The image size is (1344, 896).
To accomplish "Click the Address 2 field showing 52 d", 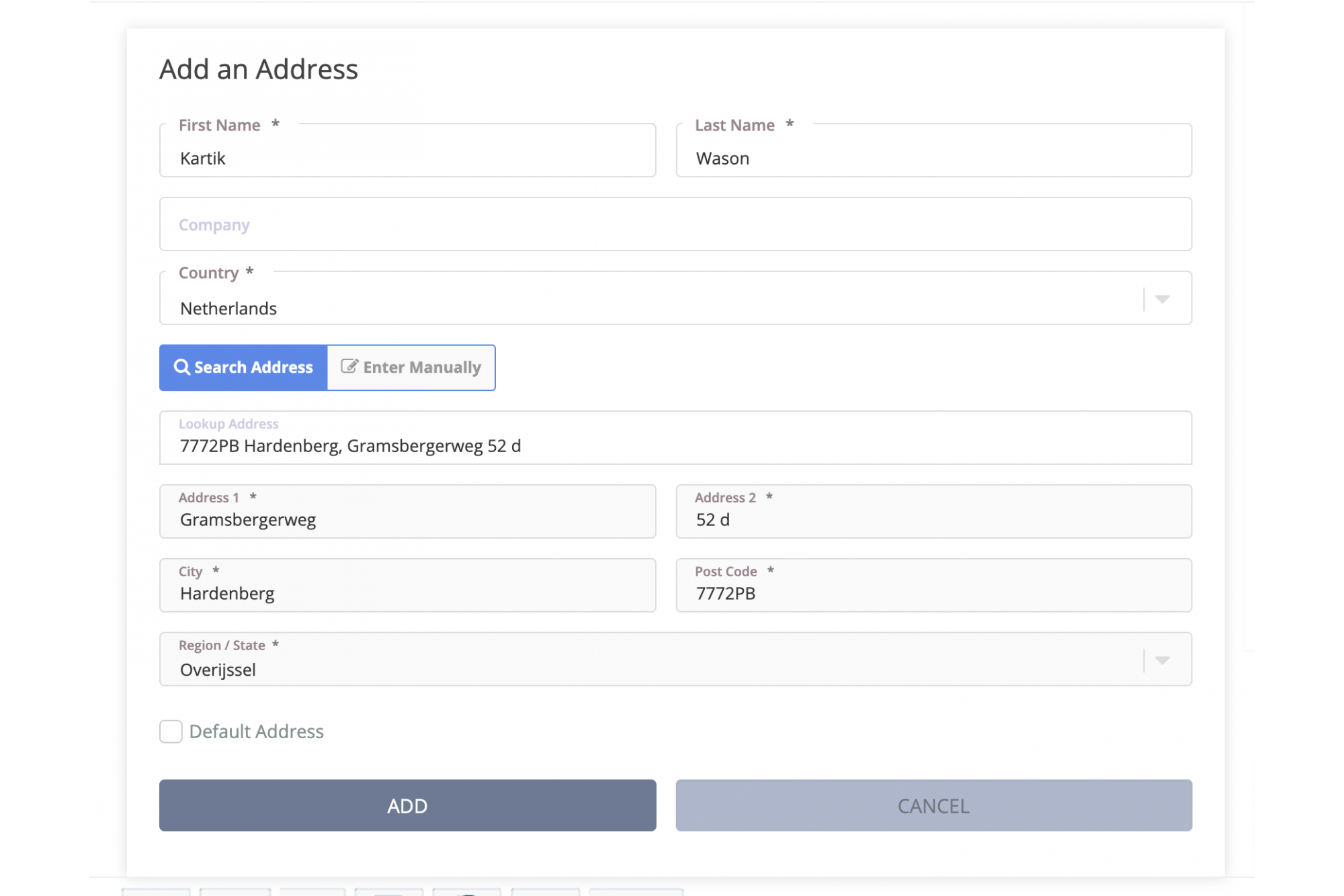I will 933,520.
